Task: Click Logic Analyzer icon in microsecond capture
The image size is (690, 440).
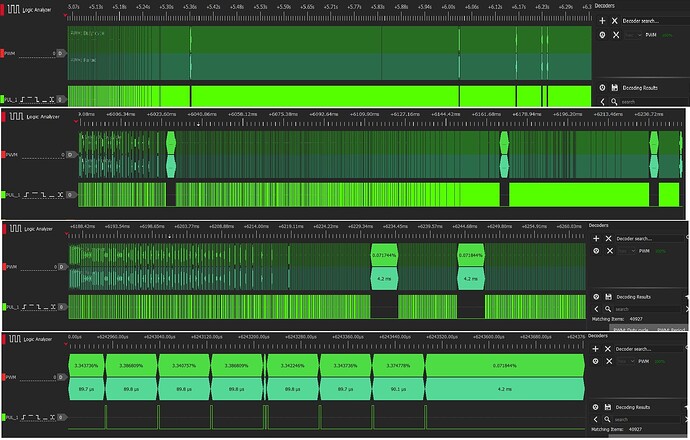Action: 15,339
